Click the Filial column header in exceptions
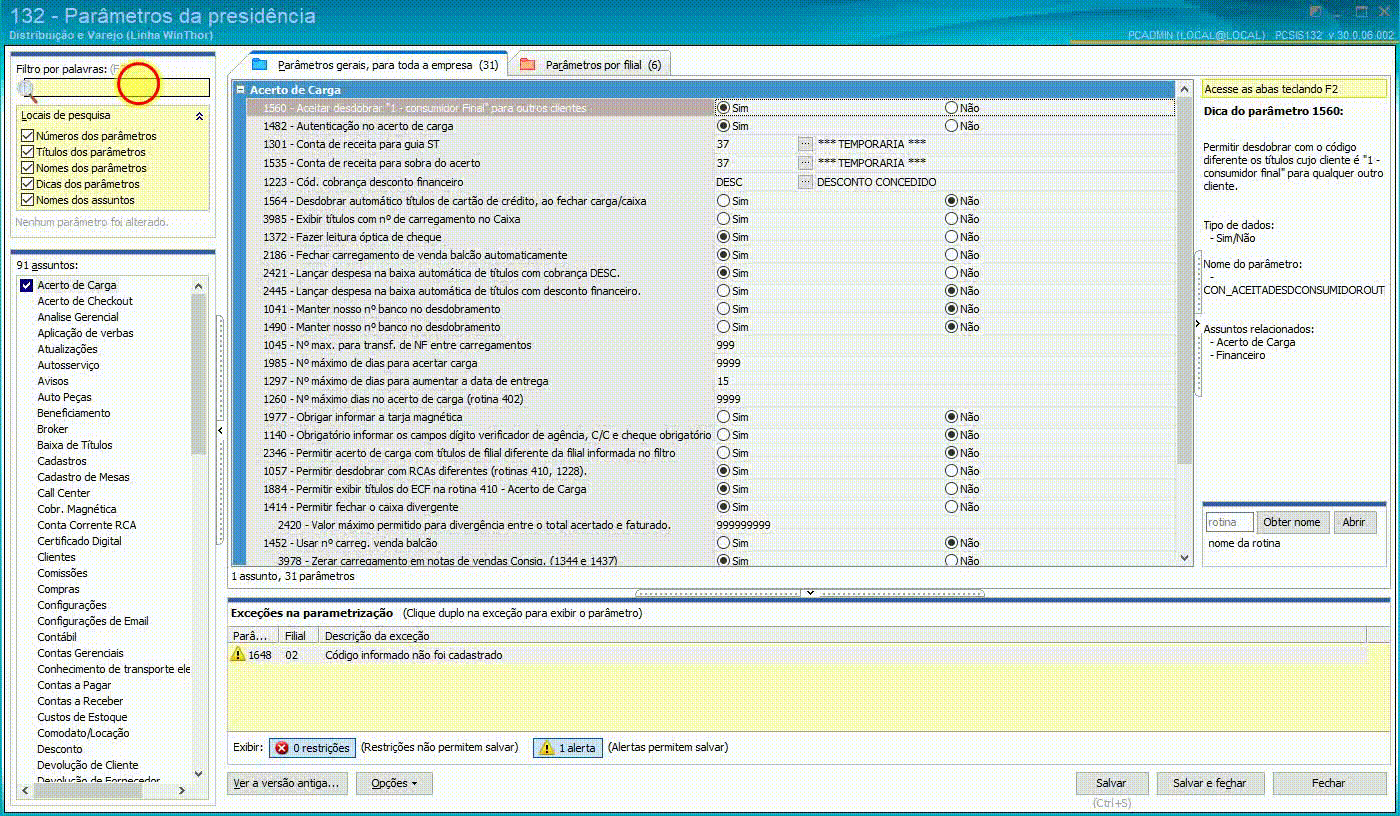 click(298, 636)
